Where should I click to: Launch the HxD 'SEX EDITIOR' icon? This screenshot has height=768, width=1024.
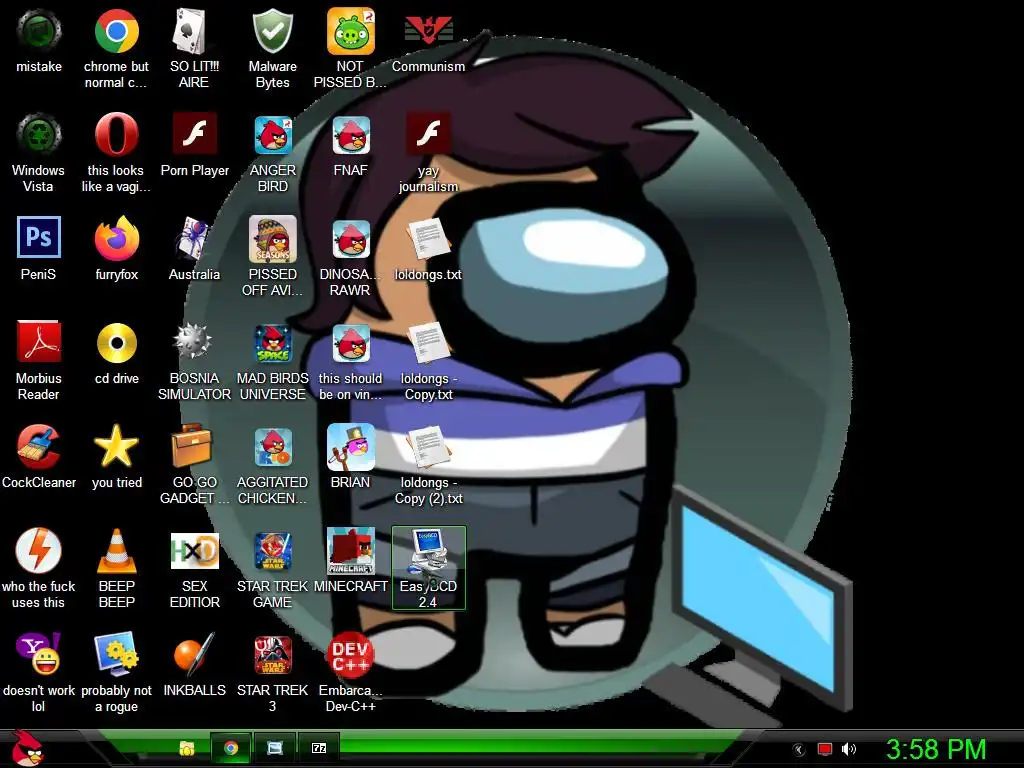[194, 551]
